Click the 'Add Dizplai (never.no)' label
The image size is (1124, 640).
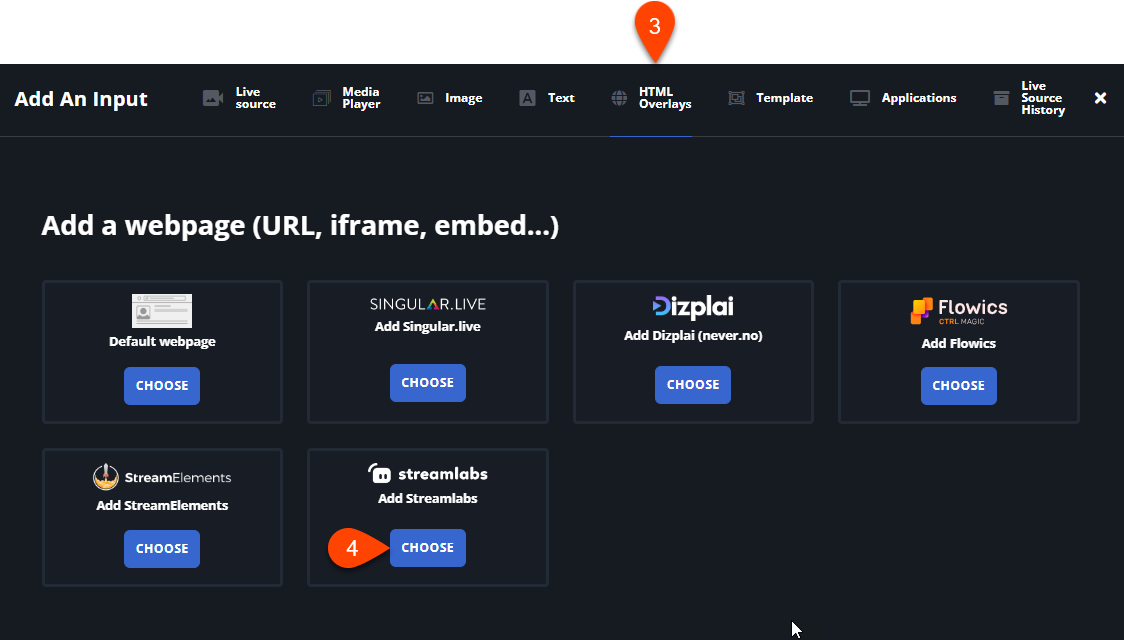tap(693, 335)
